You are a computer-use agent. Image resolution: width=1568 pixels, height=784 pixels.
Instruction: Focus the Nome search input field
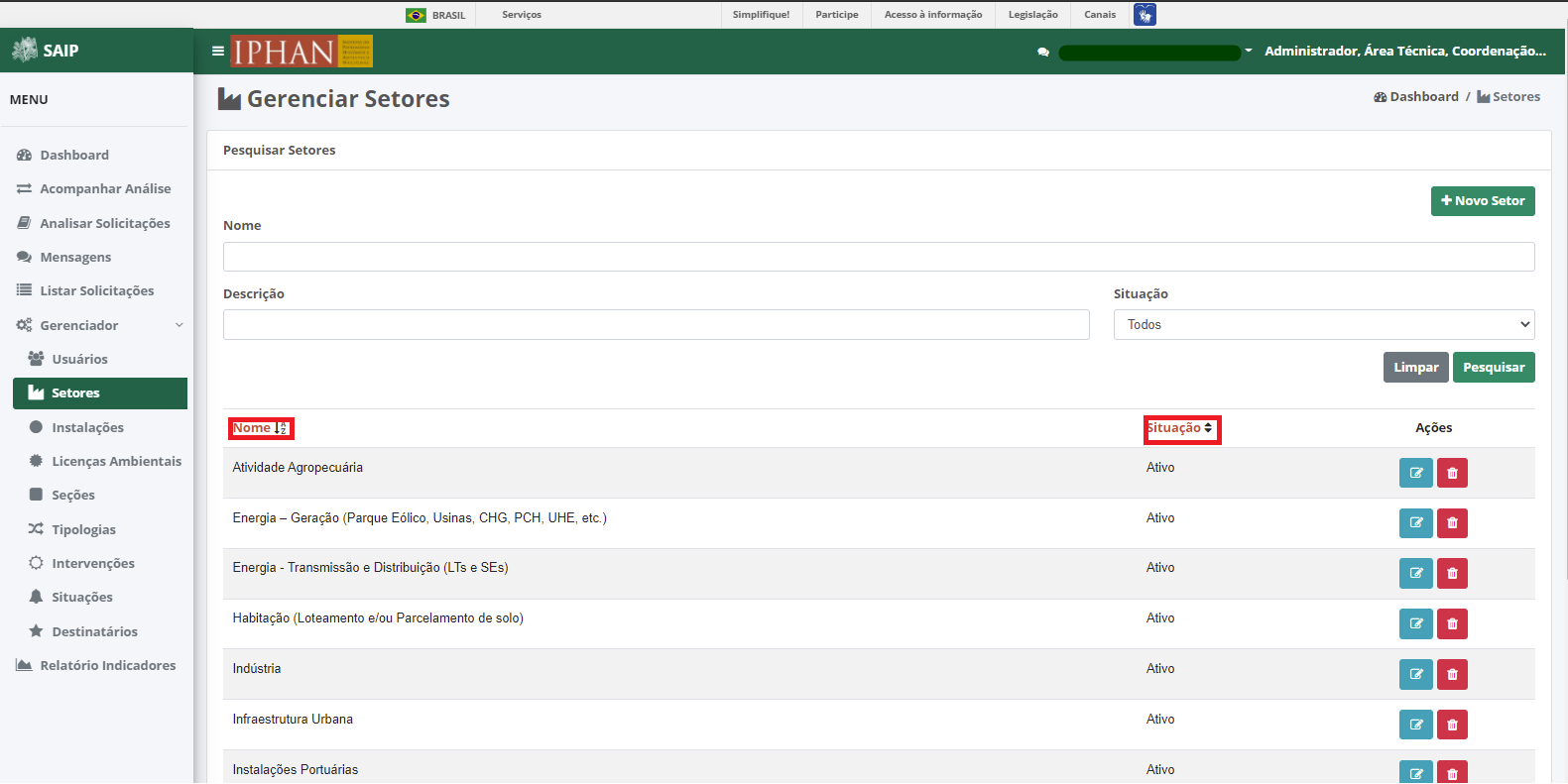pos(879,257)
